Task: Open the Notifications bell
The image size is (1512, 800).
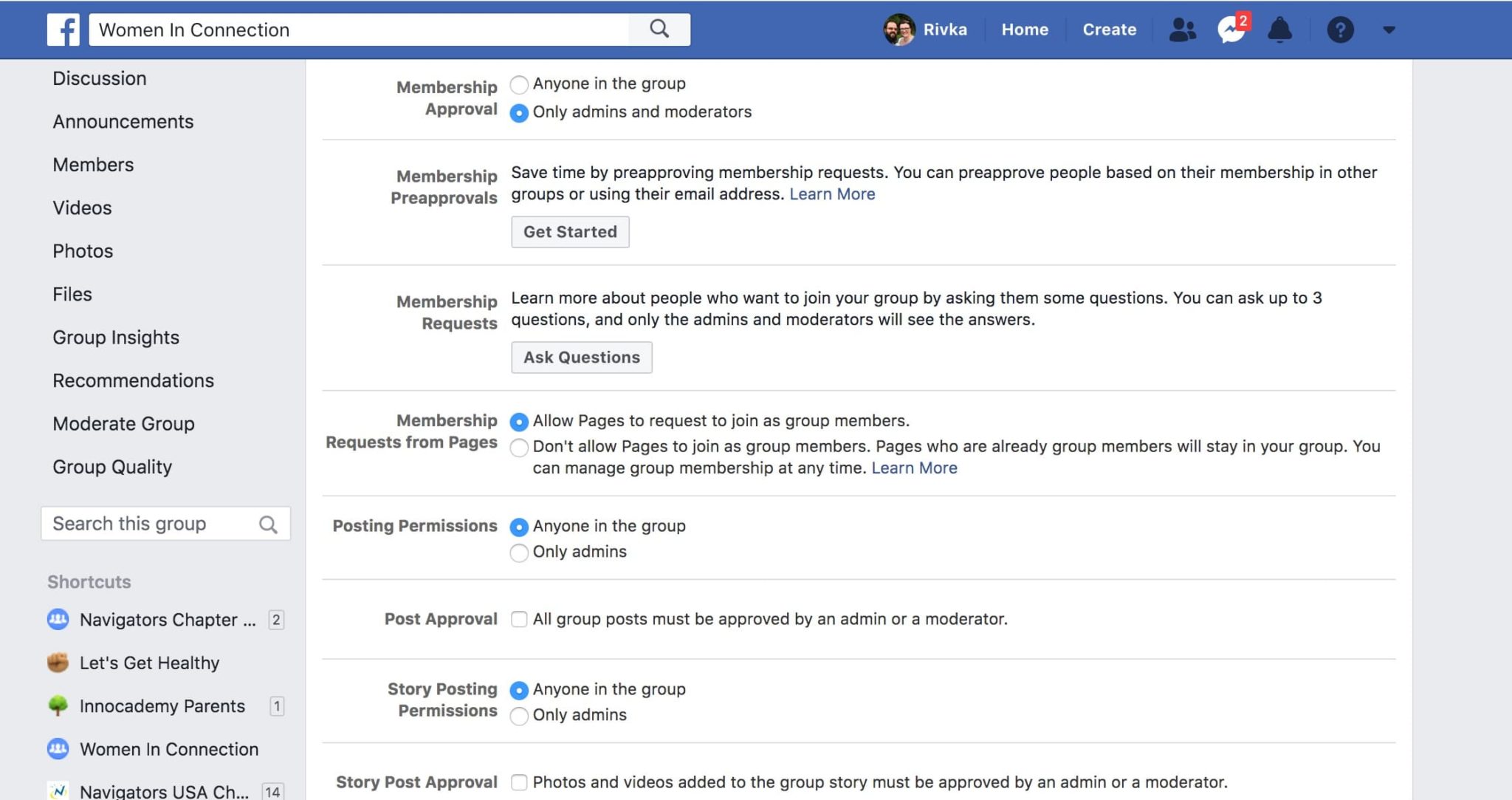Action: pyautogui.click(x=1279, y=30)
